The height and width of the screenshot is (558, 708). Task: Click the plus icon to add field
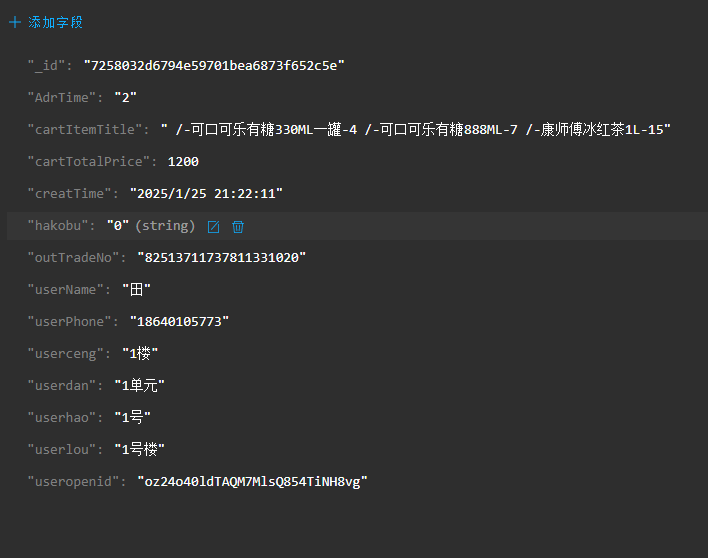pyautogui.click(x=15, y=22)
